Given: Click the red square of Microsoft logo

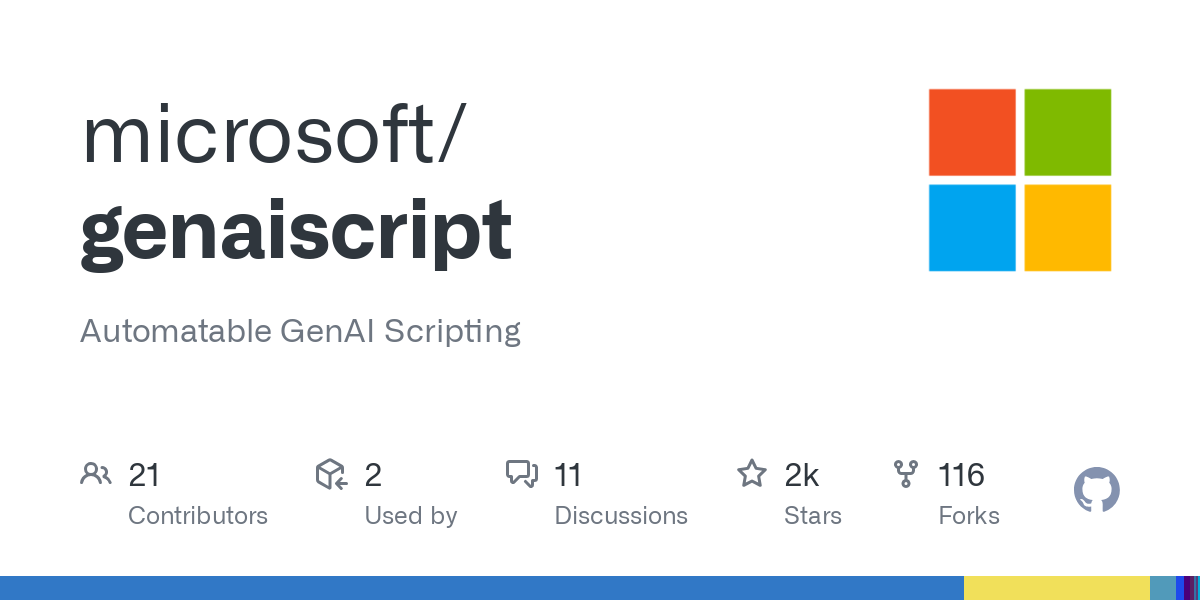Looking at the screenshot, I should pos(972,132).
